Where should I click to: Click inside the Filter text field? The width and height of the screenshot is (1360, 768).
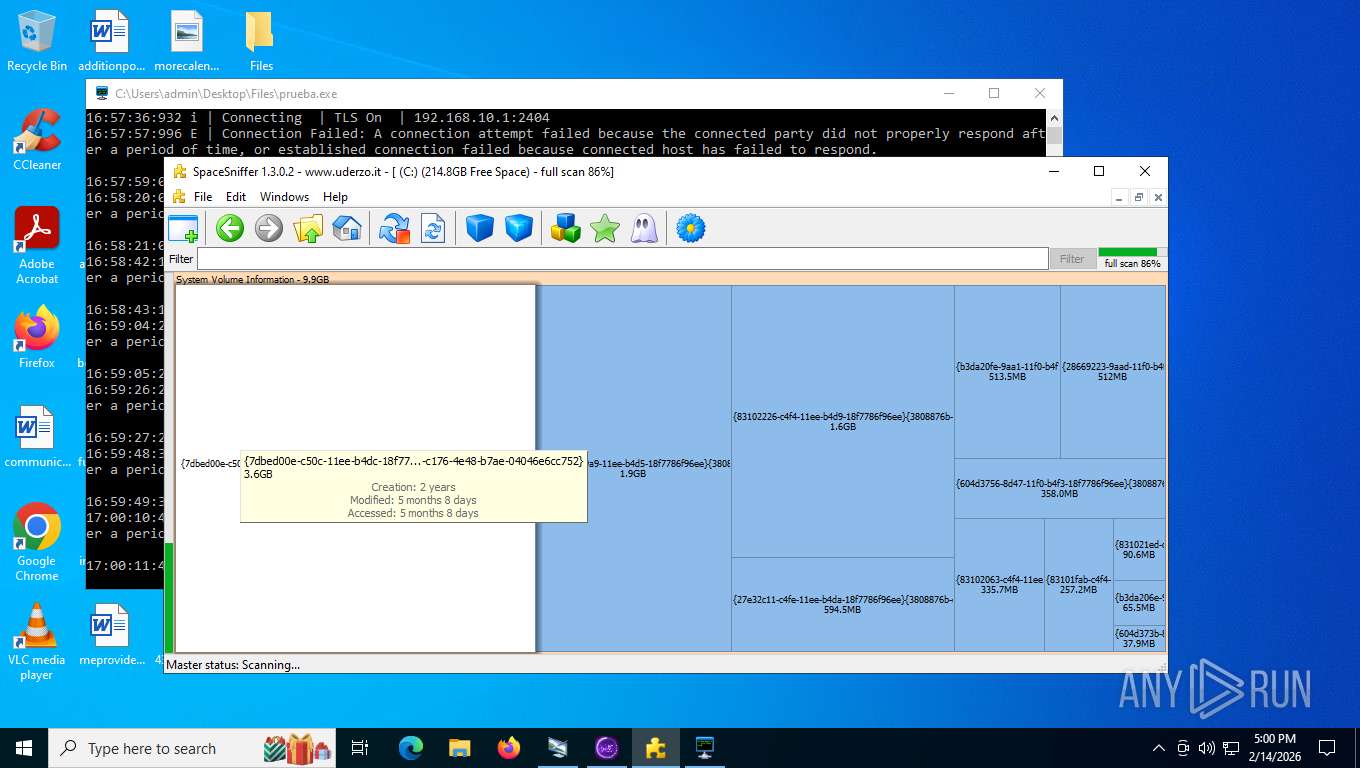coord(622,259)
